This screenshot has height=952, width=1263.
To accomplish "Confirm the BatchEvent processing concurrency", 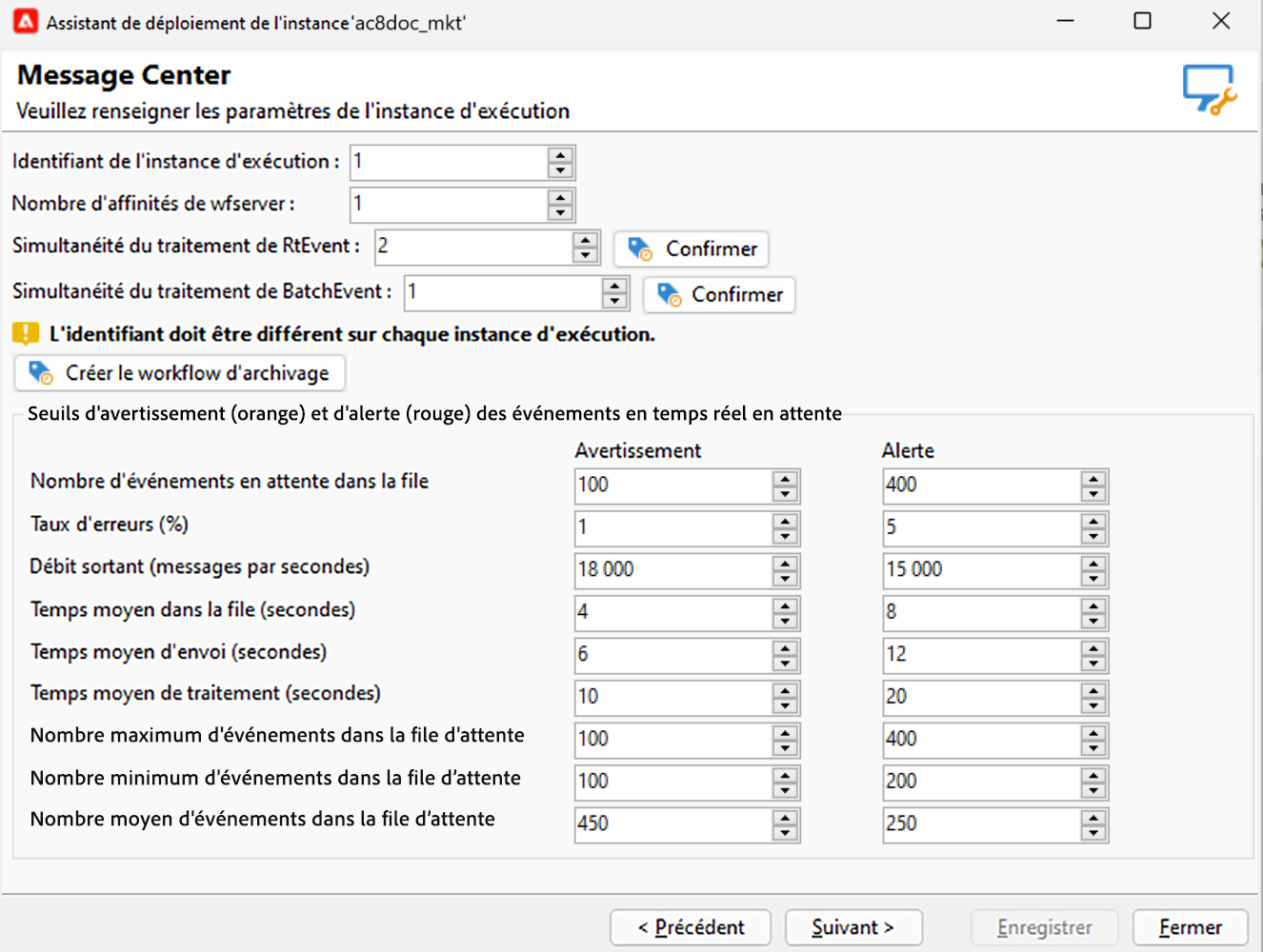I will pos(719,294).
